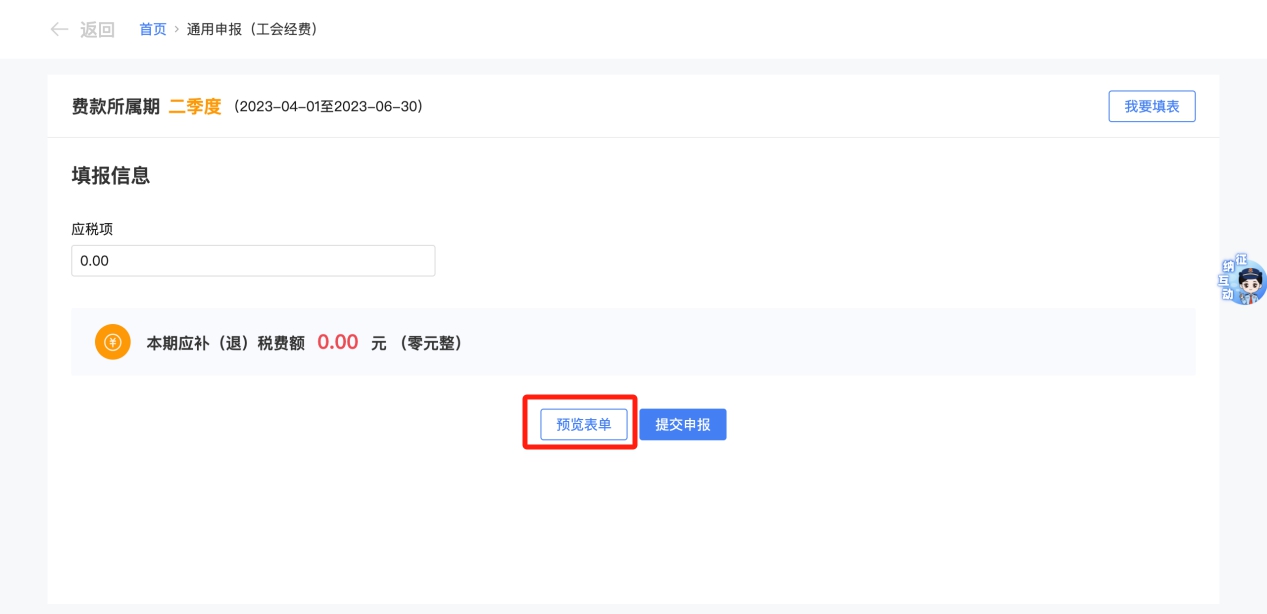Click the （零元整）amount in words

click(x=429, y=343)
